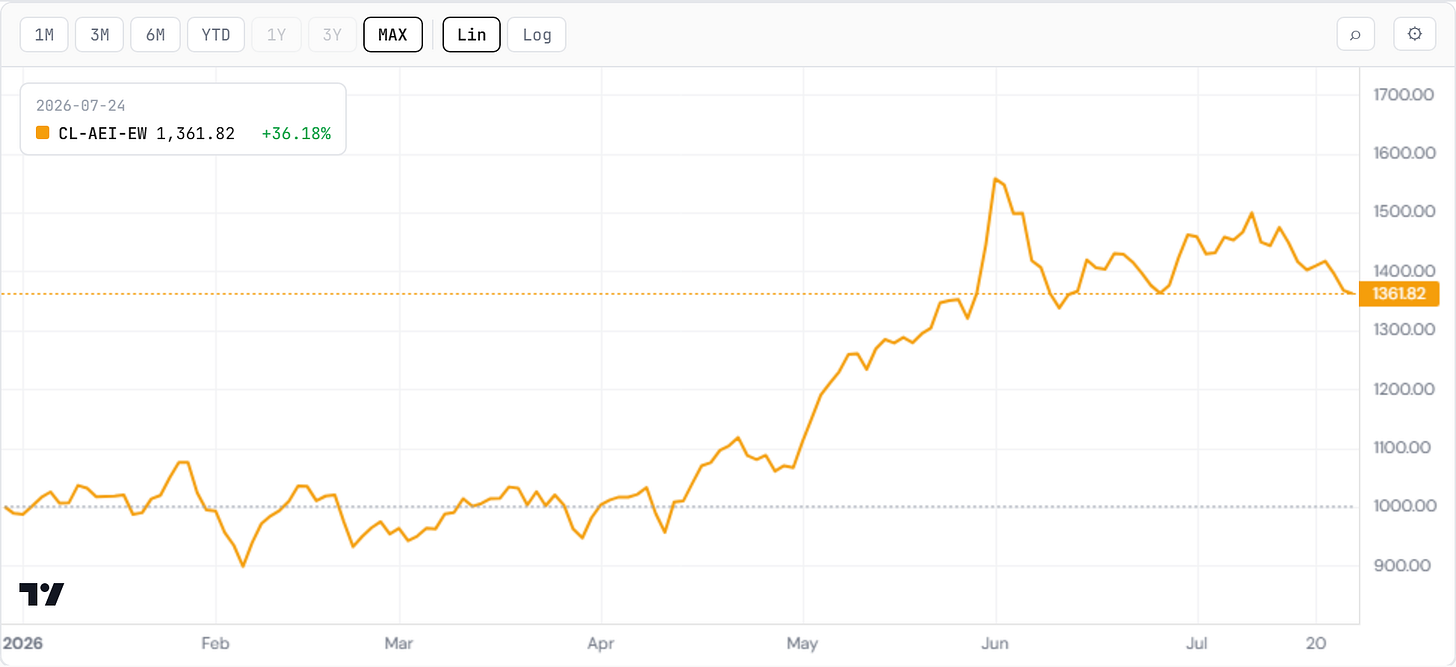The image size is (1456, 667).
Task: Click the 1,361.82 value in the legend
Action: 195,133
